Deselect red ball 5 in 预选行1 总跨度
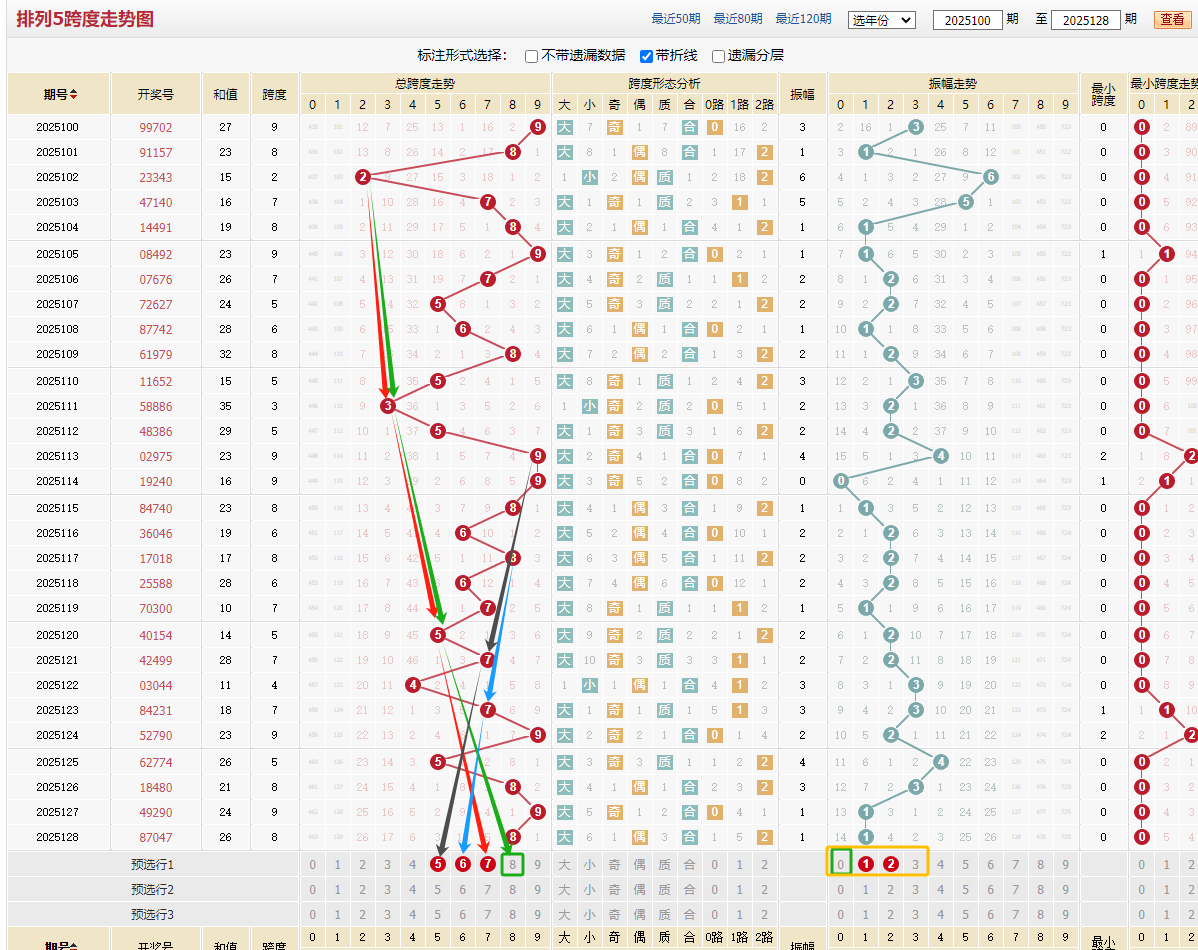The width and height of the screenshot is (1198, 950). coord(438,864)
